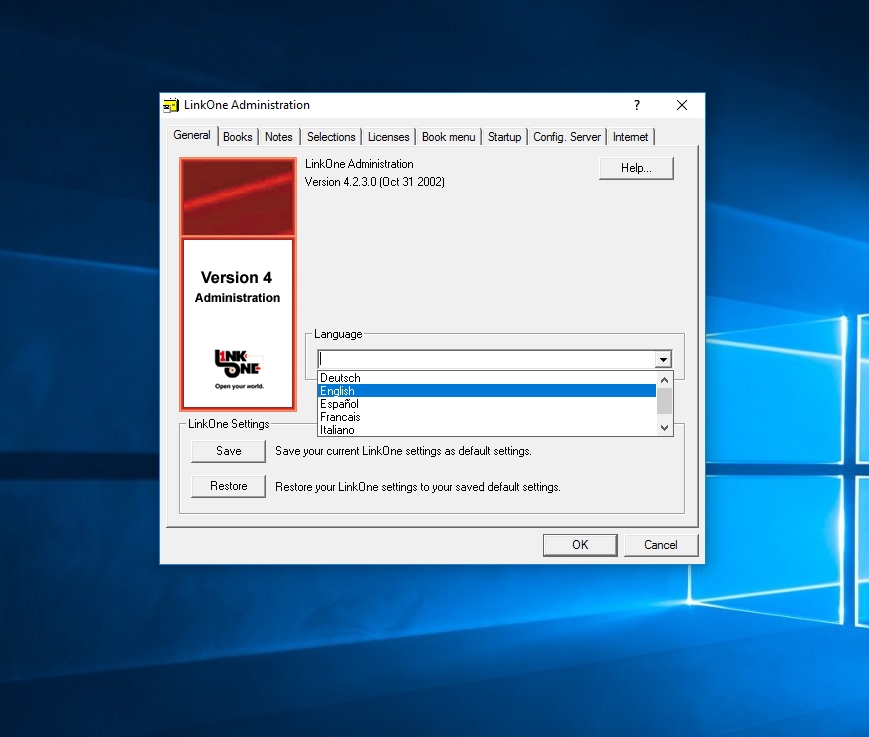
Task: Choose Italiano from the language list
Action: [x=487, y=429]
